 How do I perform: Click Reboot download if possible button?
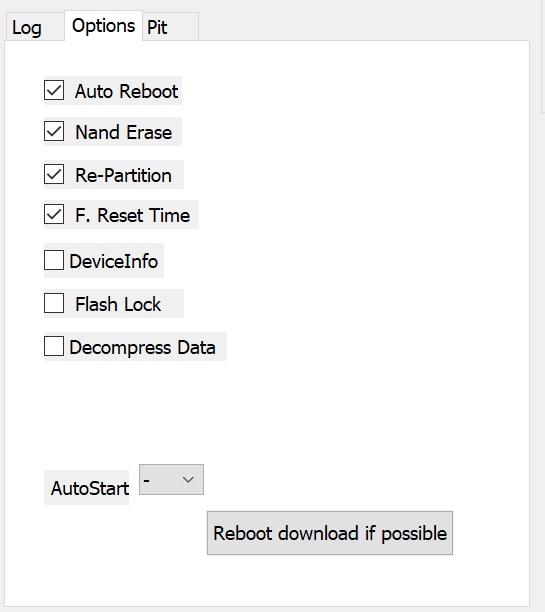click(x=330, y=533)
